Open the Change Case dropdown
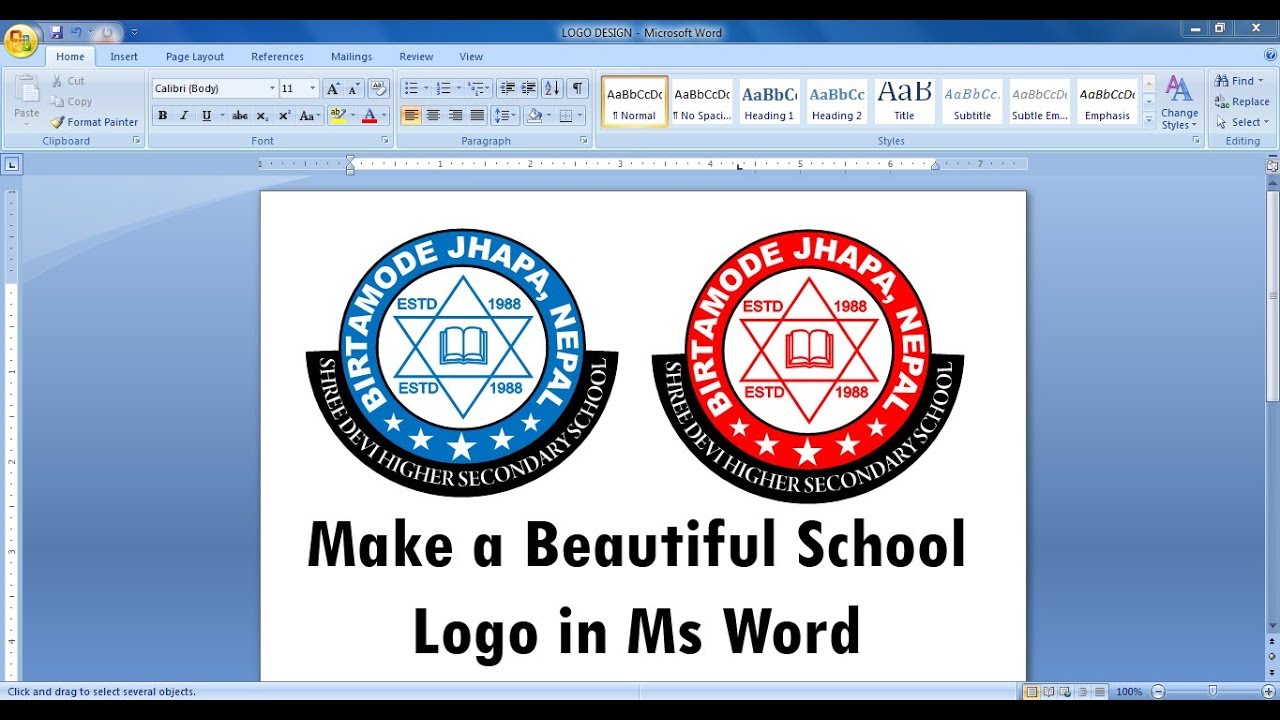 coord(310,116)
